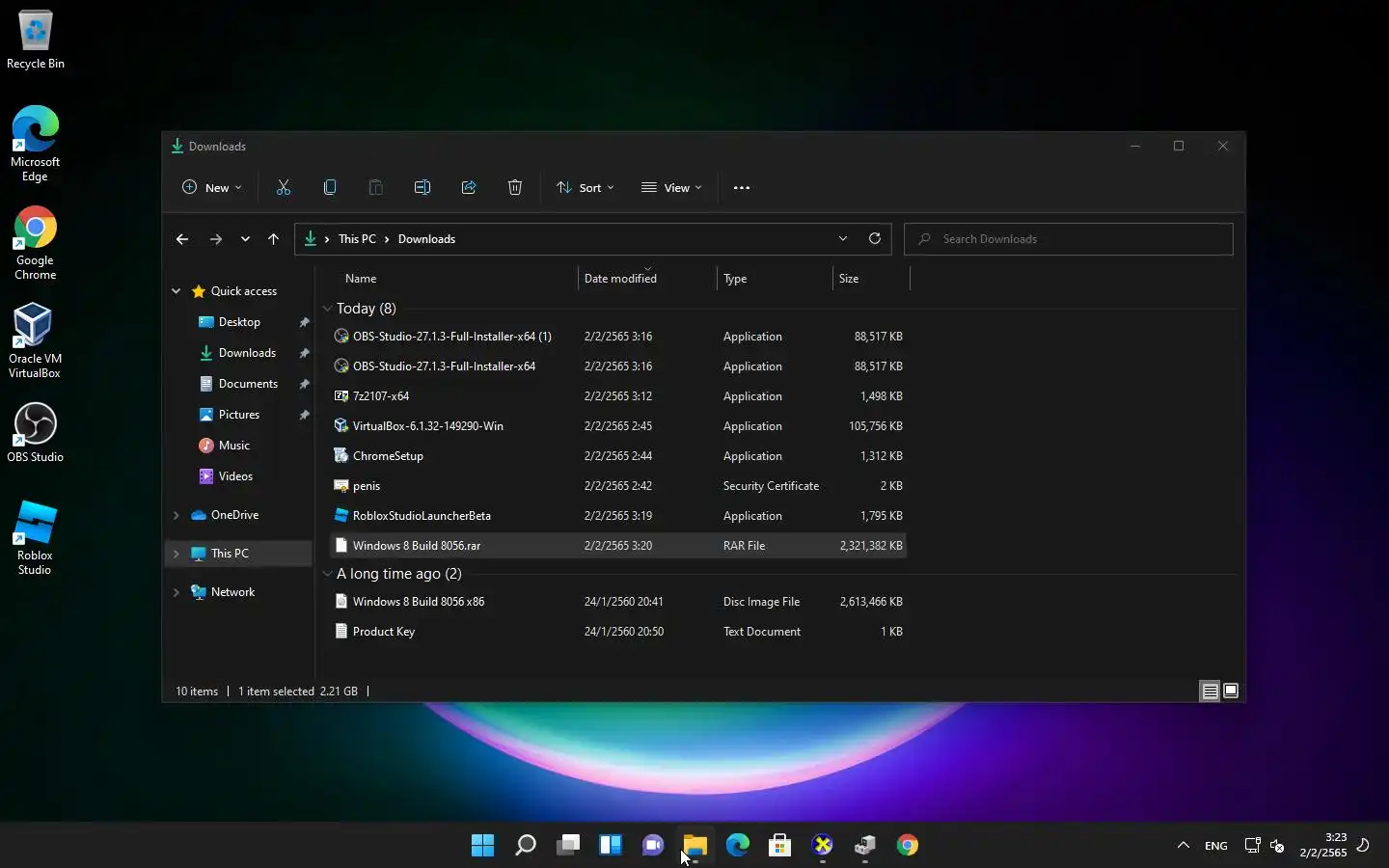Sort by Size column header

tap(849, 279)
